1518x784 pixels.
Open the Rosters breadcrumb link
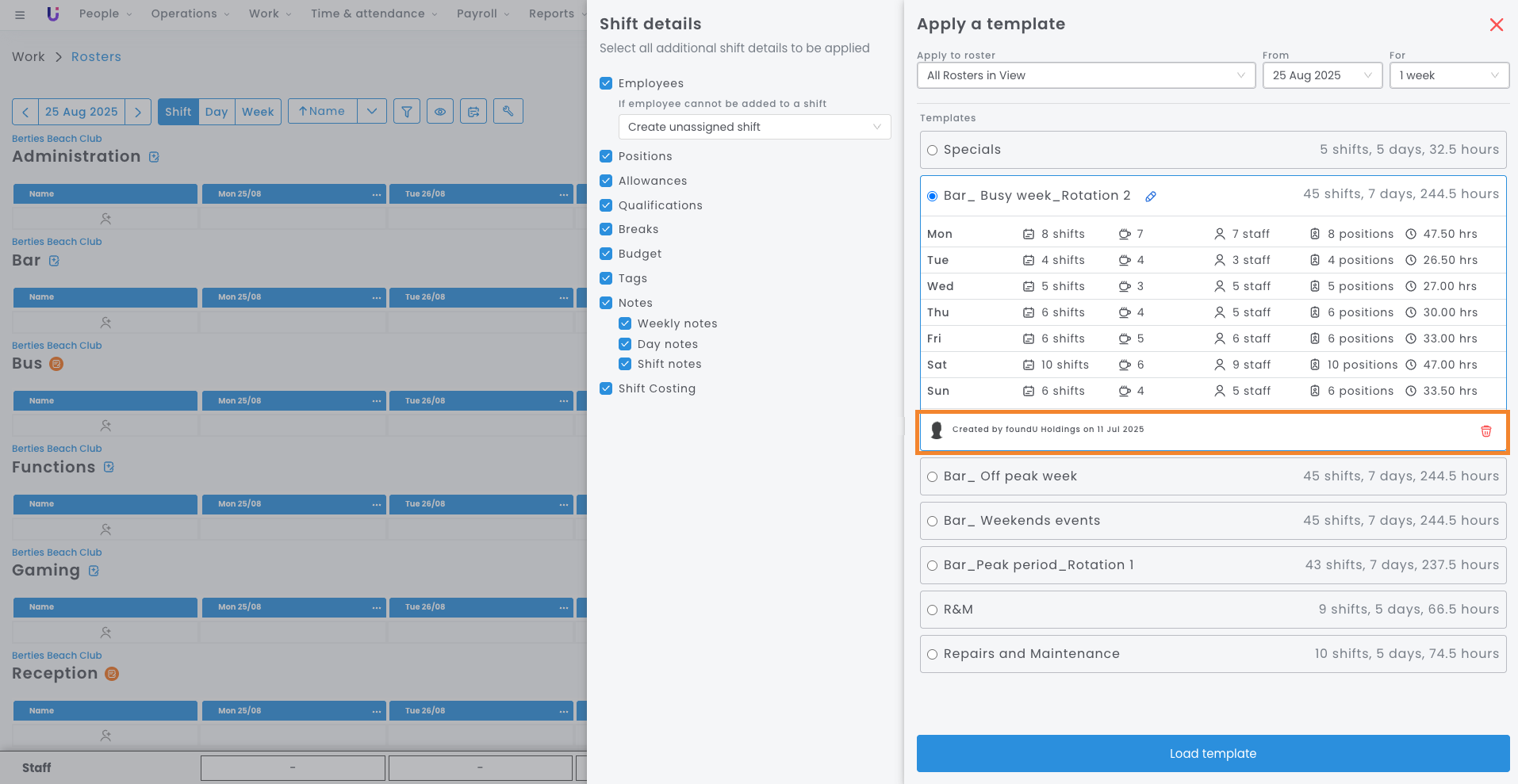96,57
